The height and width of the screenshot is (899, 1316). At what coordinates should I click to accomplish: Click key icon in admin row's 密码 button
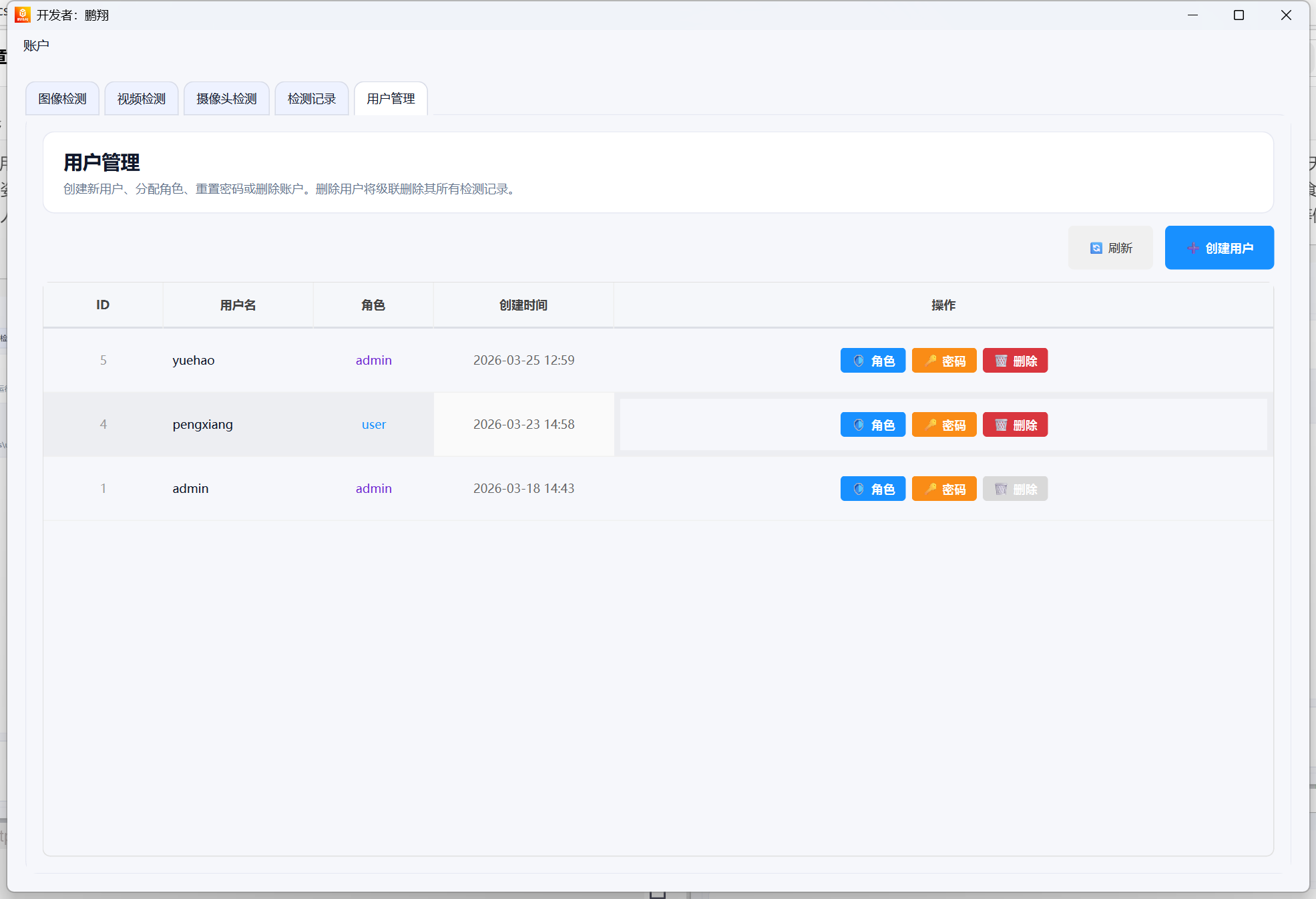930,489
